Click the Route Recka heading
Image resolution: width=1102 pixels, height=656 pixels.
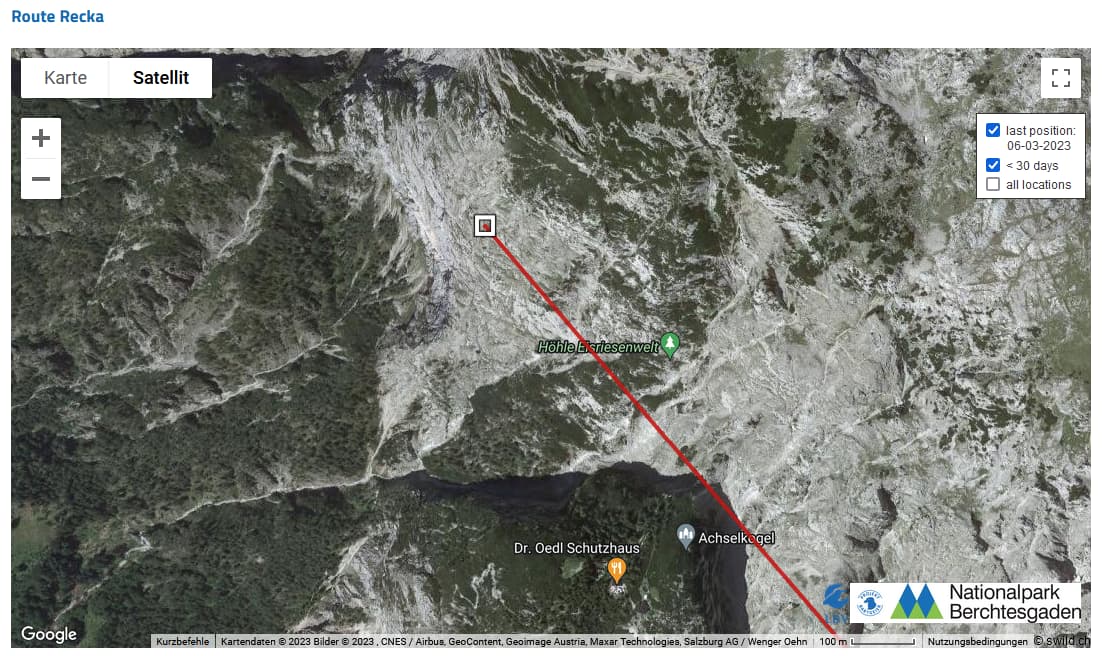click(58, 17)
